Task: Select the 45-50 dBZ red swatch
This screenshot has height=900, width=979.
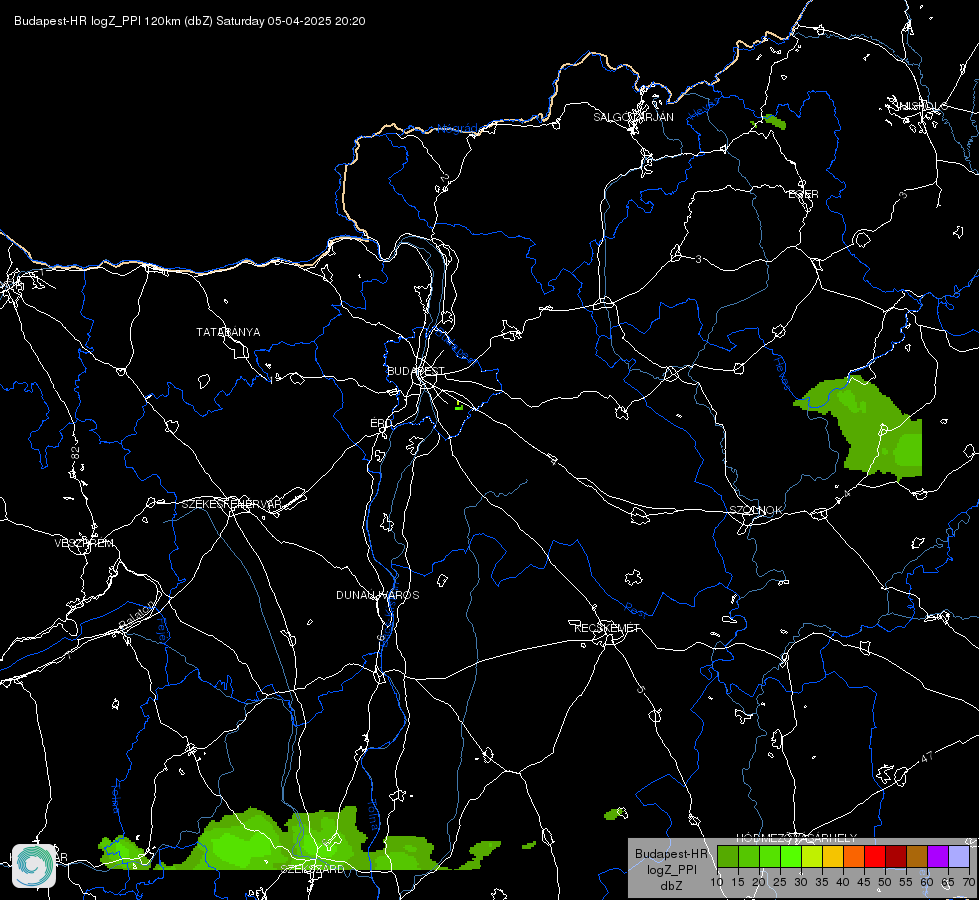Action: click(875, 856)
